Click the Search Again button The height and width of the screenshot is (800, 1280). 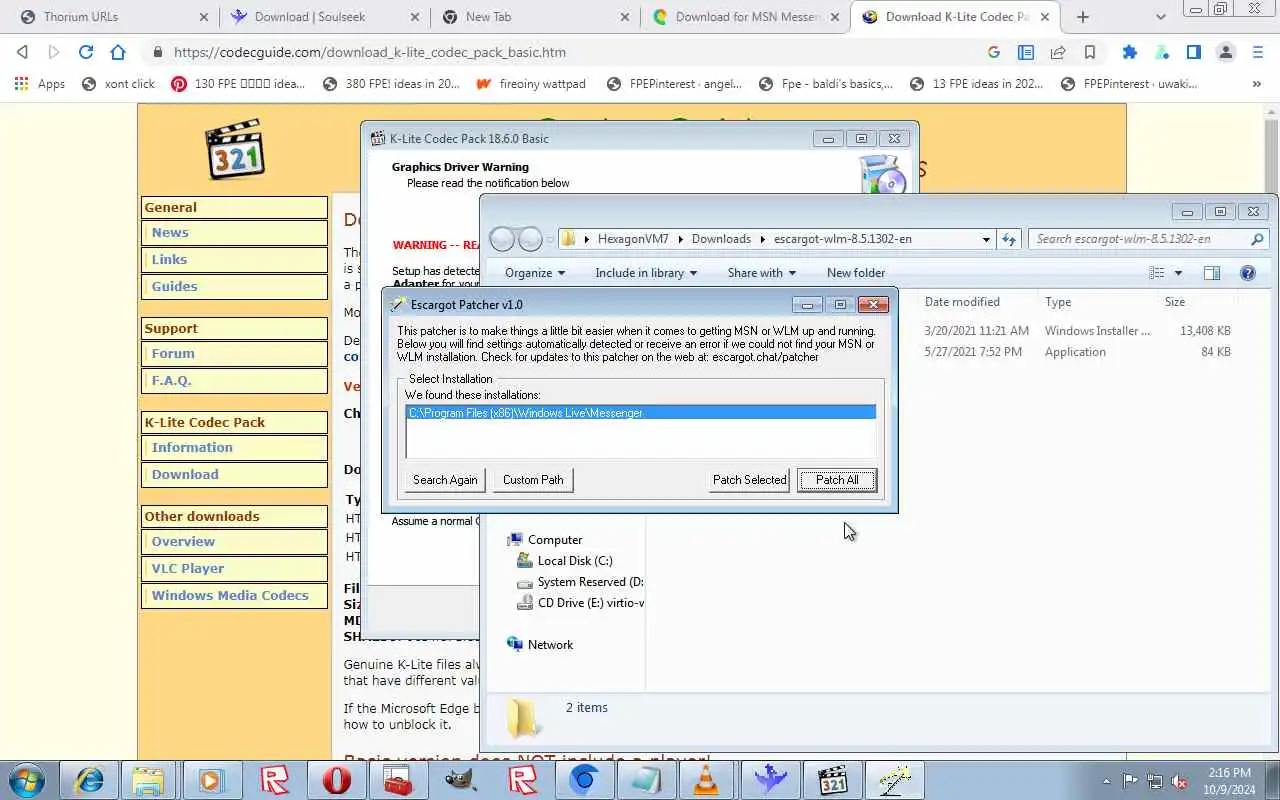click(x=445, y=480)
